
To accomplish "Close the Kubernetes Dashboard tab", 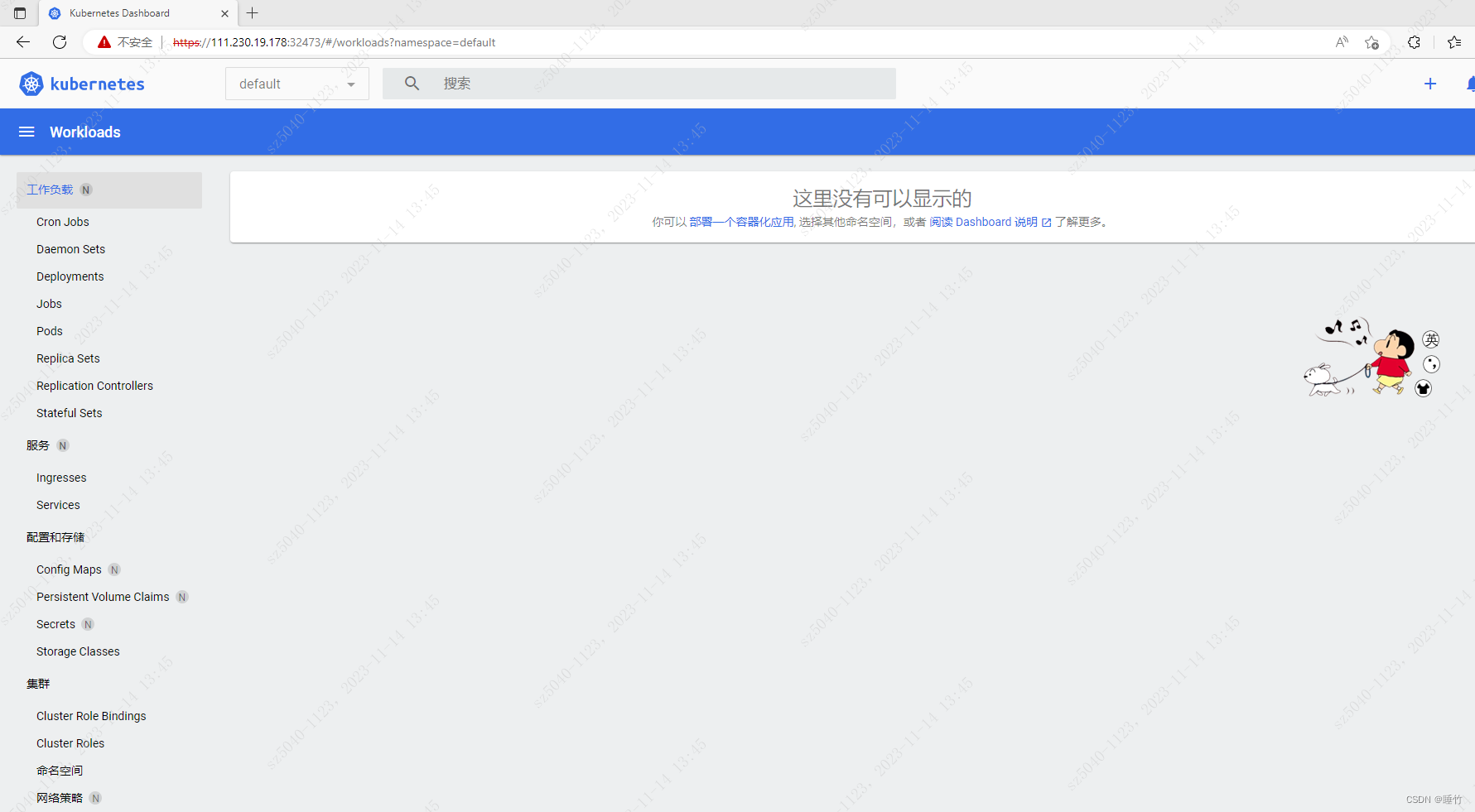I will 224,13.
